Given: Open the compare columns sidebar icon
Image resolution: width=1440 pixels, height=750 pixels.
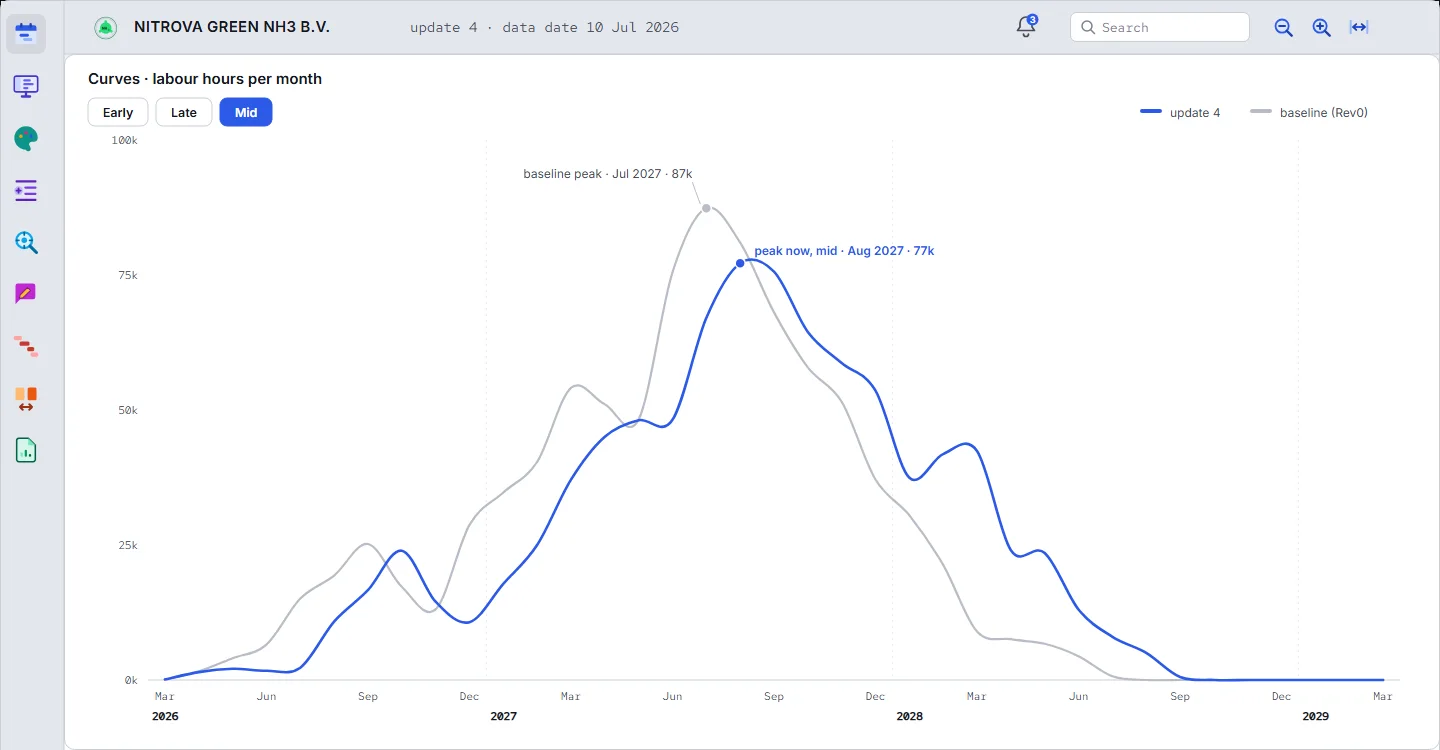Looking at the screenshot, I should 26,398.
